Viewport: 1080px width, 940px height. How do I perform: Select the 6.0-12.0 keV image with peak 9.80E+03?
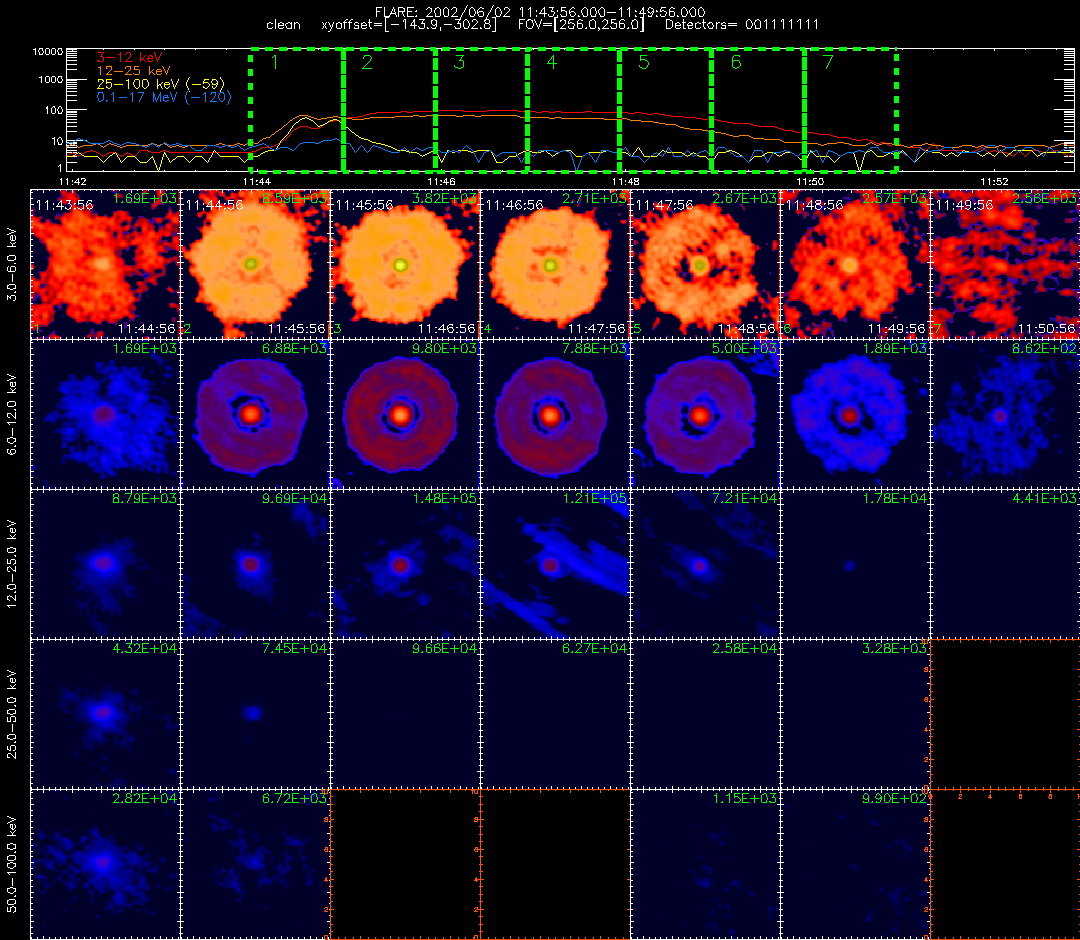(x=406, y=415)
